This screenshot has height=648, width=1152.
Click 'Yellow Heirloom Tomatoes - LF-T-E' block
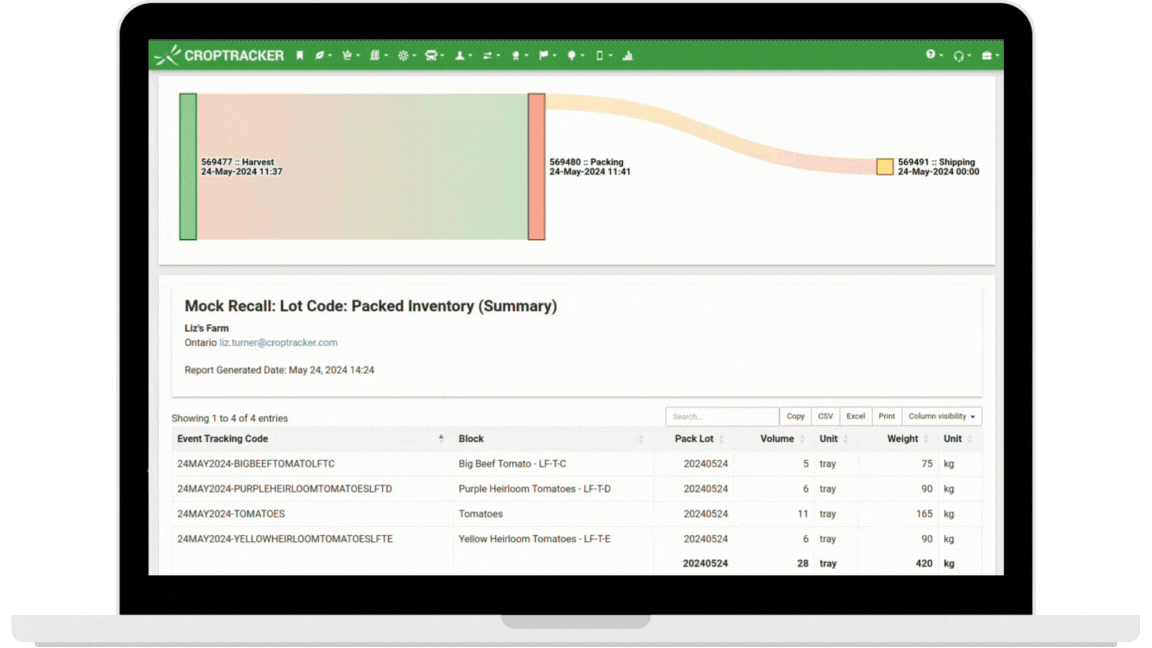pyautogui.click(x=534, y=539)
